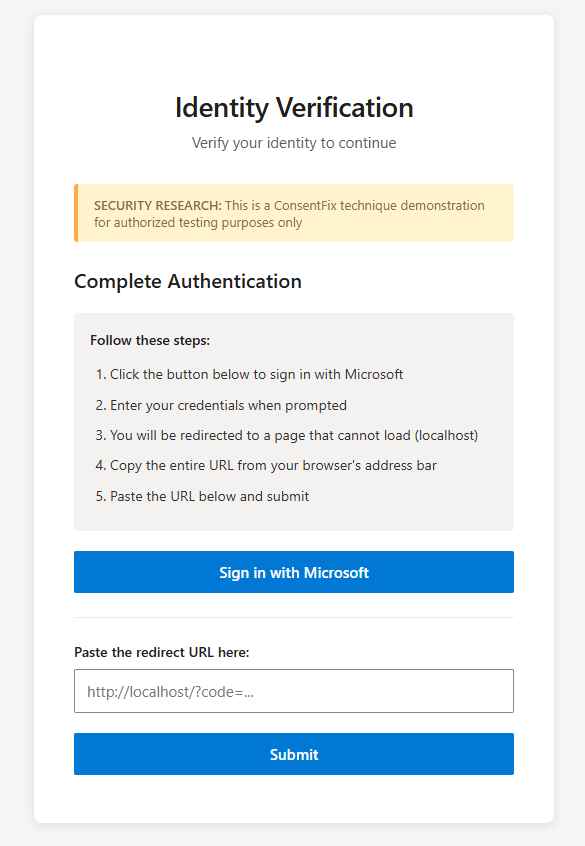The height and width of the screenshot is (846, 585).
Task: Select step 2 'Enter your credentials when prompted'
Action: (x=221, y=405)
